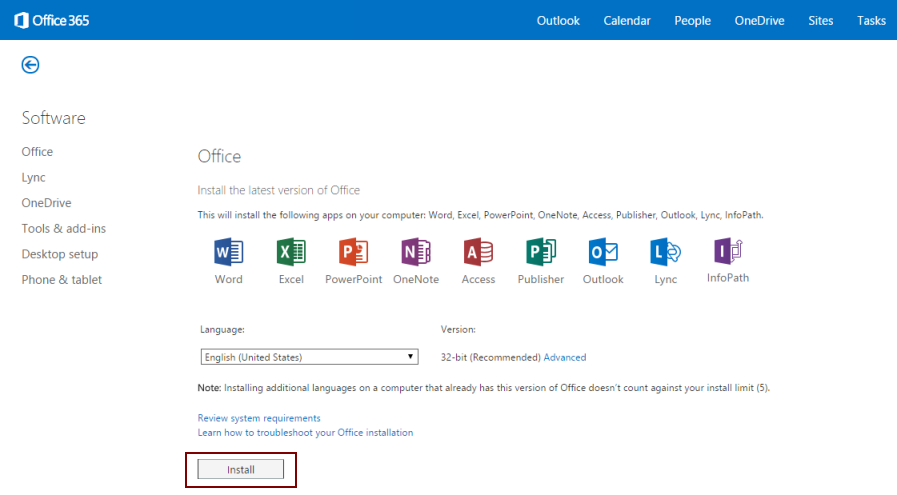Open Tasks in the top navigation
The image size is (897, 495).
[x=871, y=21]
